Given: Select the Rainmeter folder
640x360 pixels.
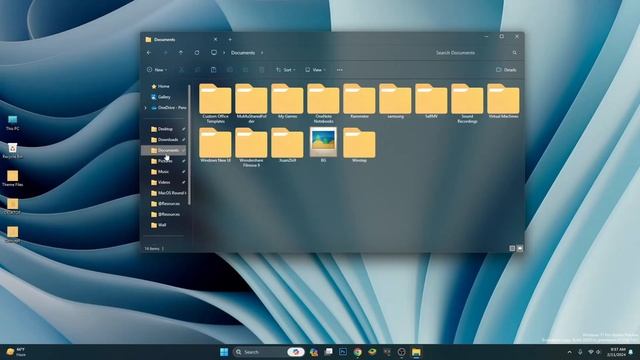Looking at the screenshot, I should click(x=359, y=101).
